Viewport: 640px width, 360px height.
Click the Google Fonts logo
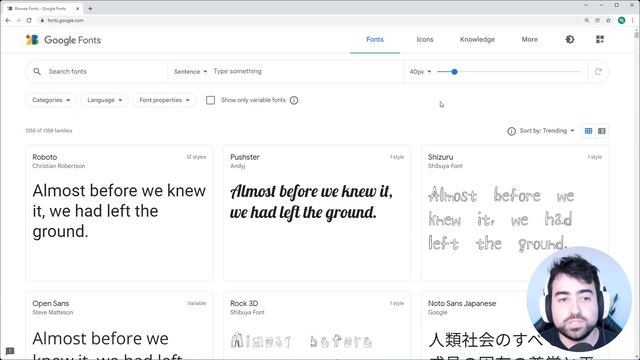coord(63,40)
